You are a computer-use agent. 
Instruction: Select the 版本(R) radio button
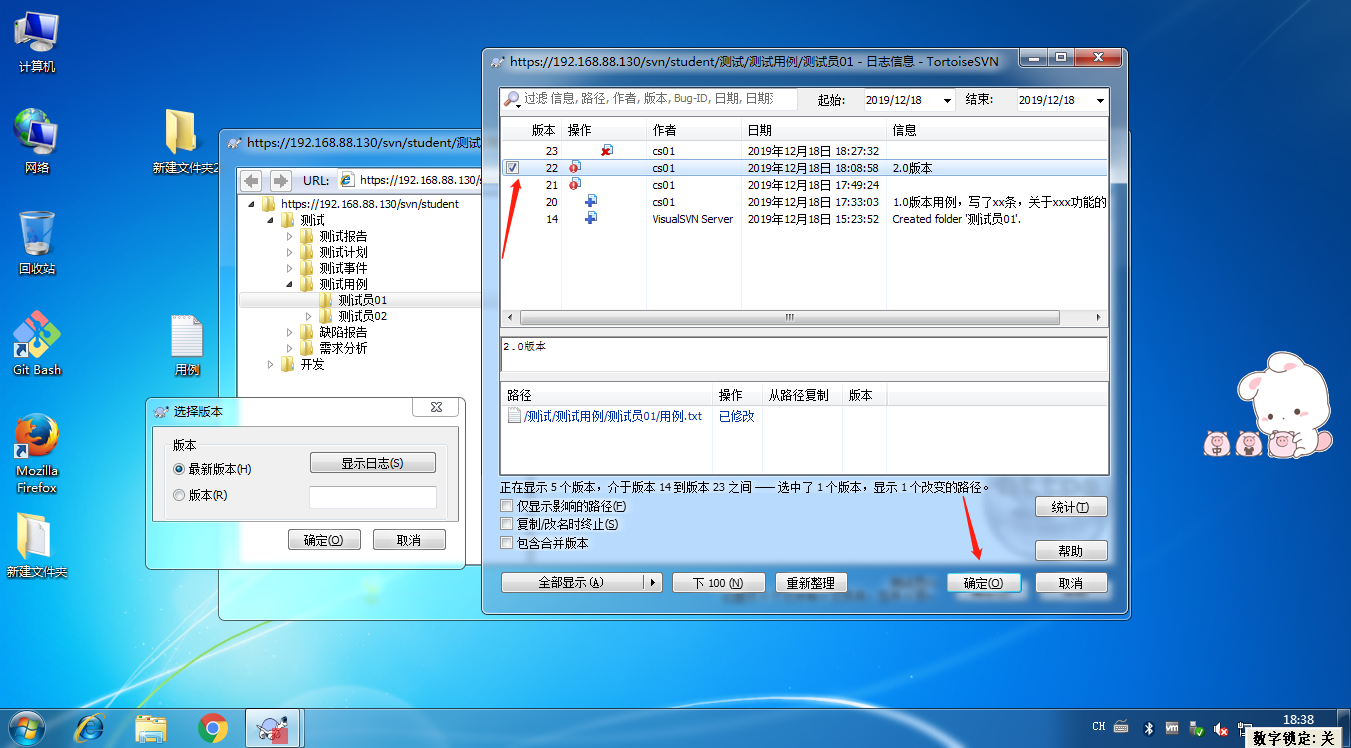click(179, 495)
